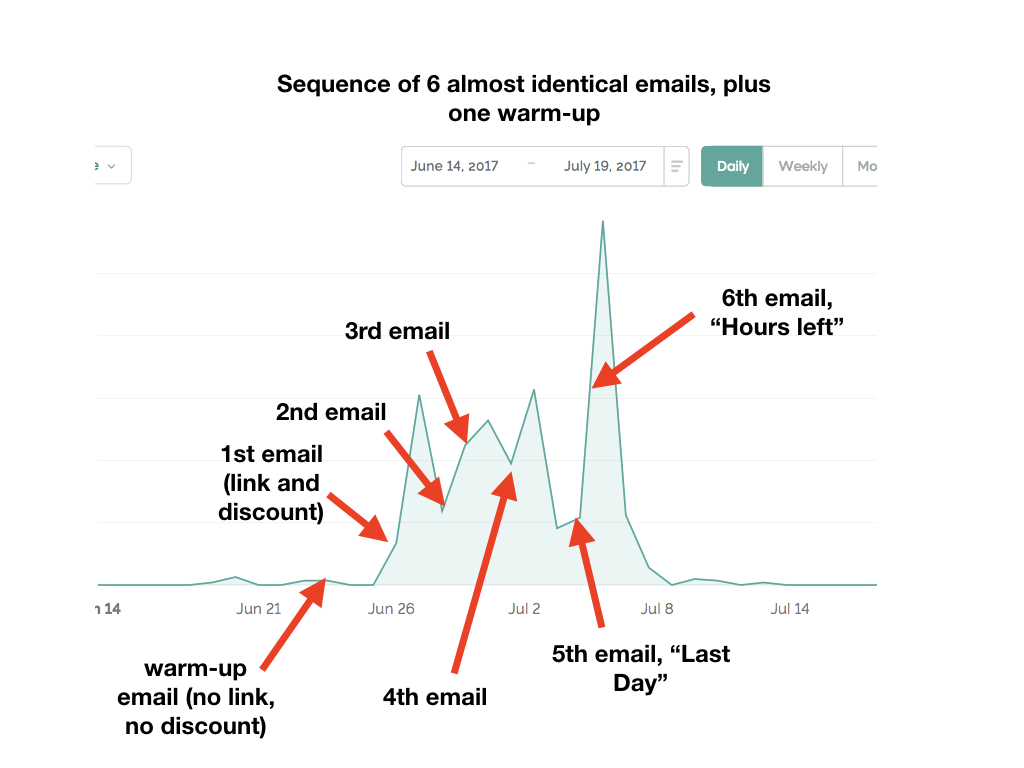
Task: Click the June 14, 2017 start date
Action: 454,166
